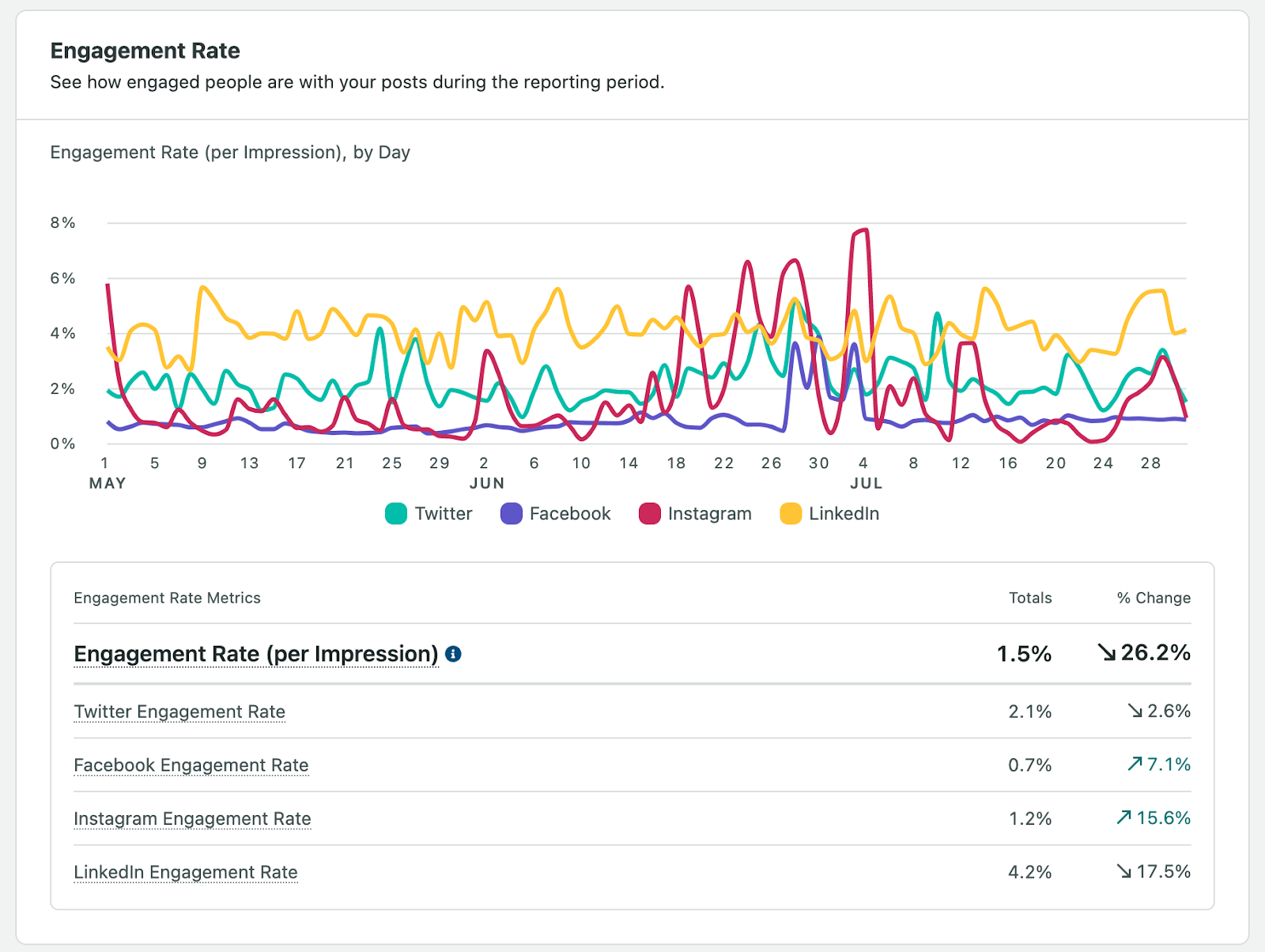Screen dimensions: 1265x952
Task: Click the down arrow beside Twitter 2.6%
Action: pos(1135,711)
